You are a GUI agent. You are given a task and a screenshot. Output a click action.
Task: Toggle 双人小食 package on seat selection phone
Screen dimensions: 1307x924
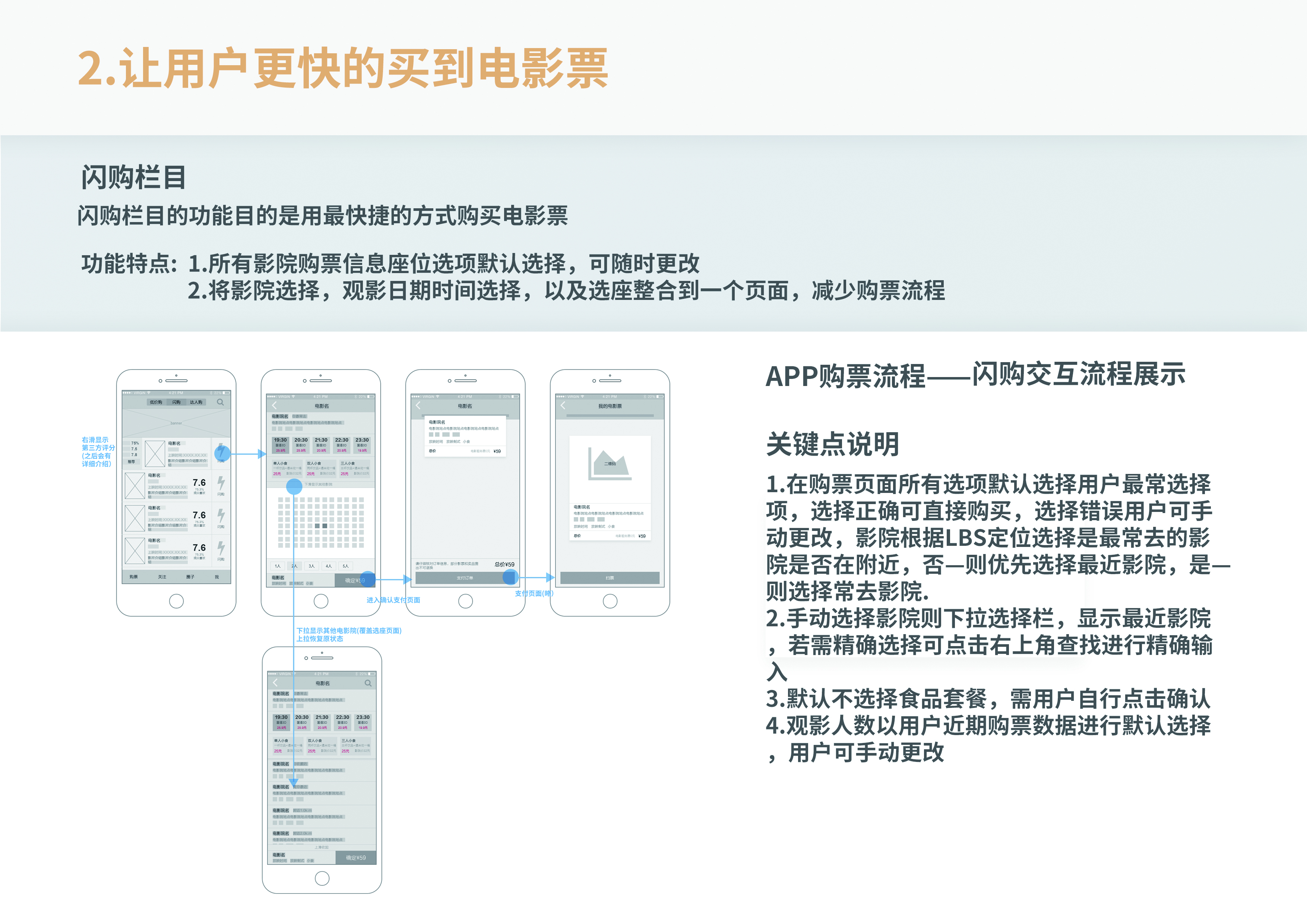click(x=321, y=469)
